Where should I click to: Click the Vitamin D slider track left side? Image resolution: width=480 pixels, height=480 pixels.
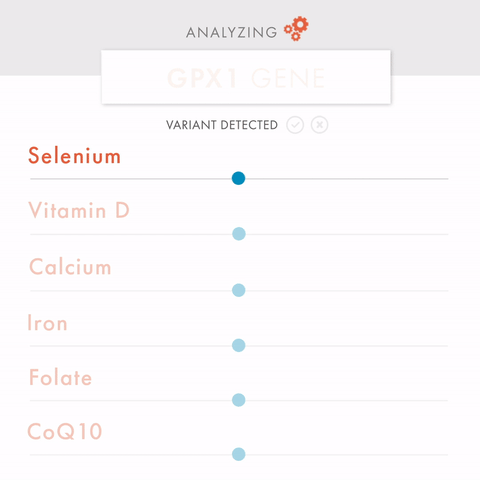point(131,234)
